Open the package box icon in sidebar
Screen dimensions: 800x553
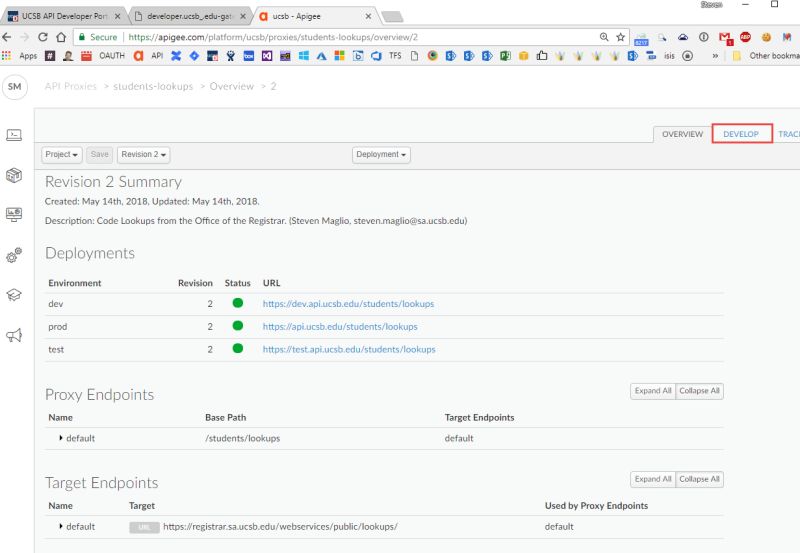pyautogui.click(x=14, y=175)
